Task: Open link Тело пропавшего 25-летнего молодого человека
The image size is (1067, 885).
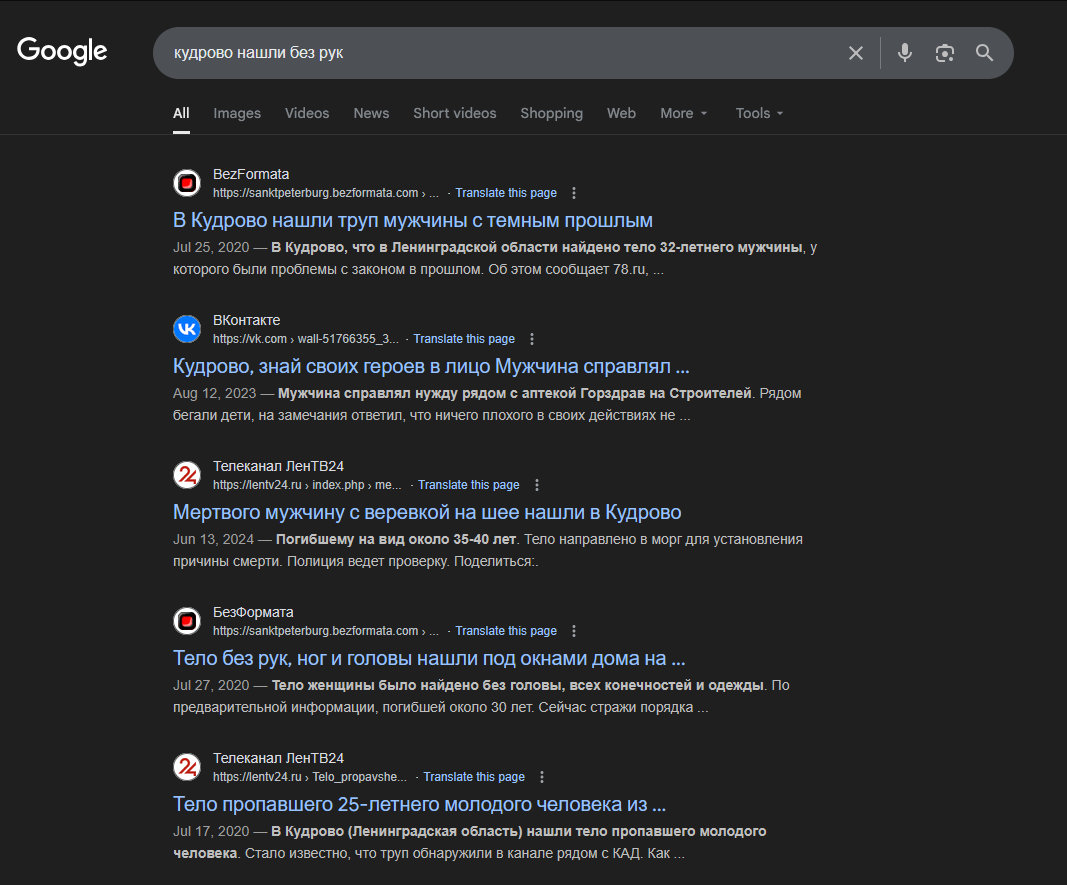Action: click(419, 805)
